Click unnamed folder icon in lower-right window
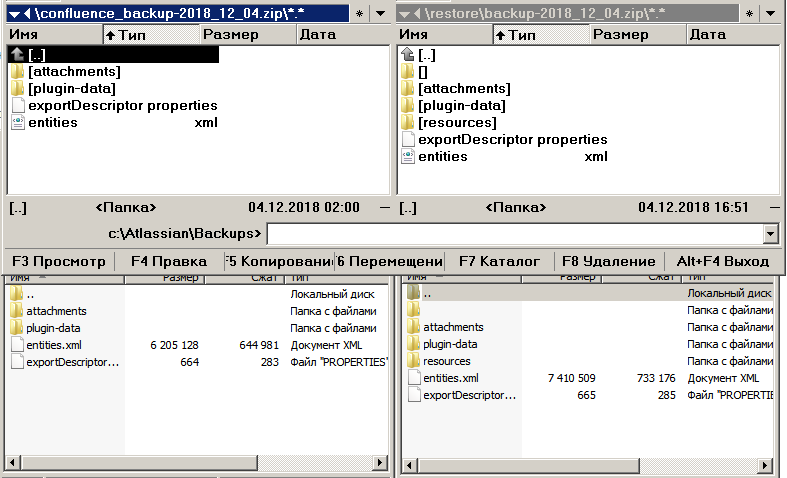Viewport: 787px width, 478px height. click(x=414, y=310)
